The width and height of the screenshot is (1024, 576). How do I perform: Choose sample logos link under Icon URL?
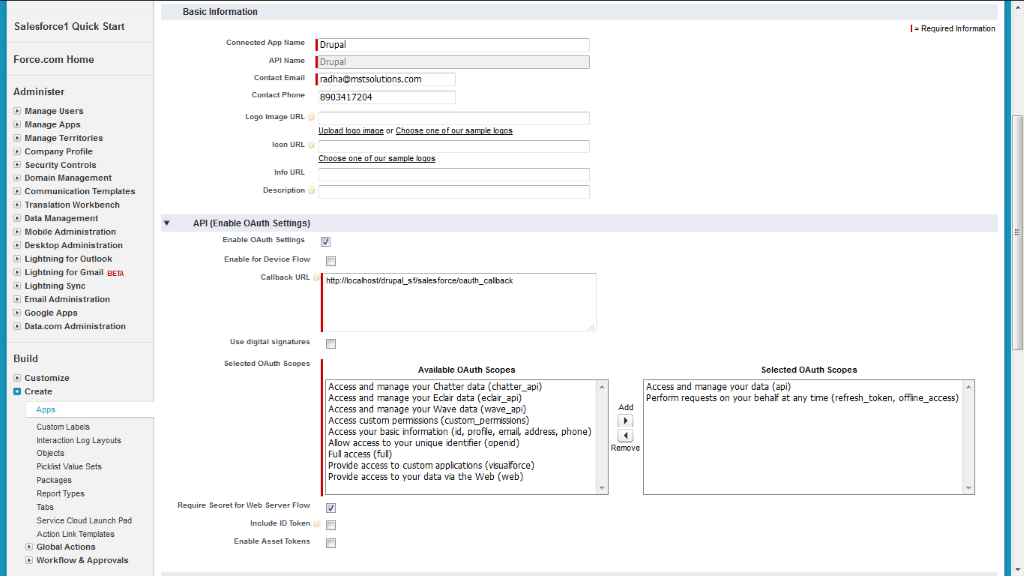pyautogui.click(x=377, y=159)
